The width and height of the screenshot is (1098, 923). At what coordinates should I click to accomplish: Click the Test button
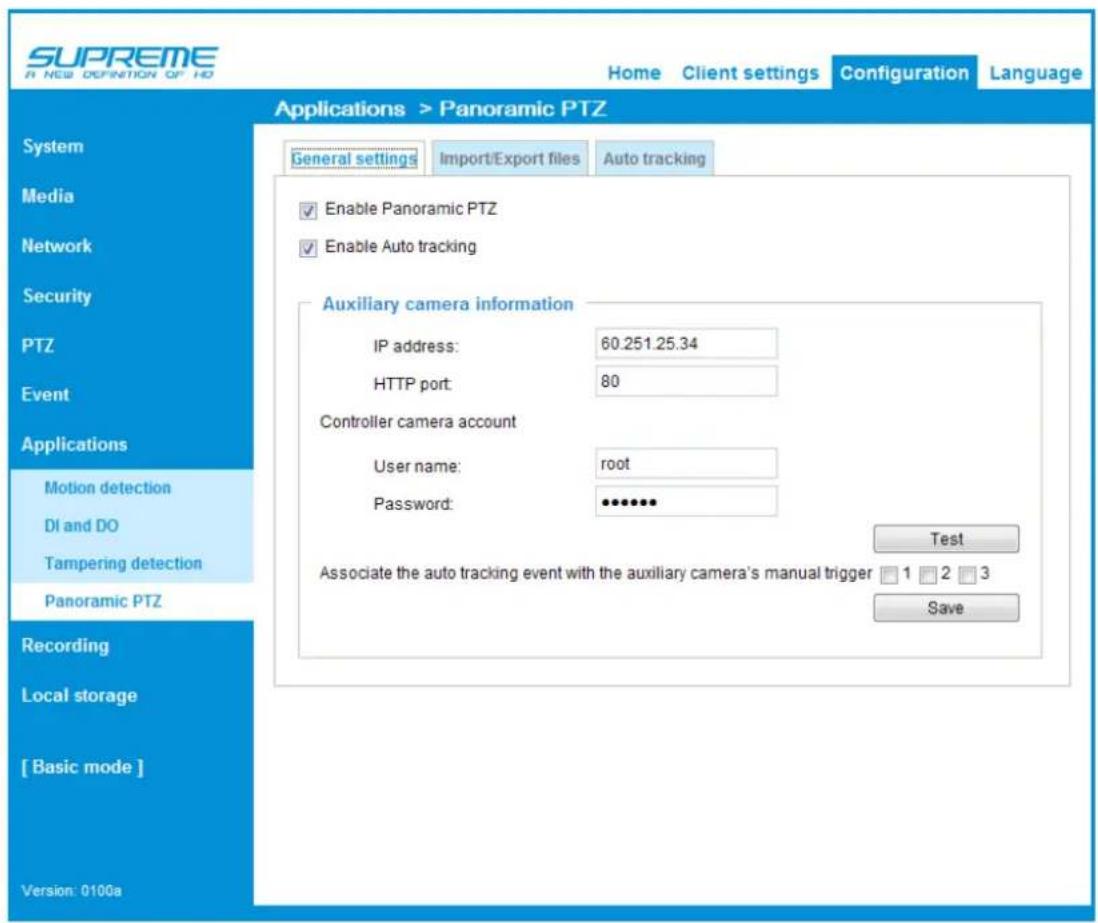pos(946,539)
